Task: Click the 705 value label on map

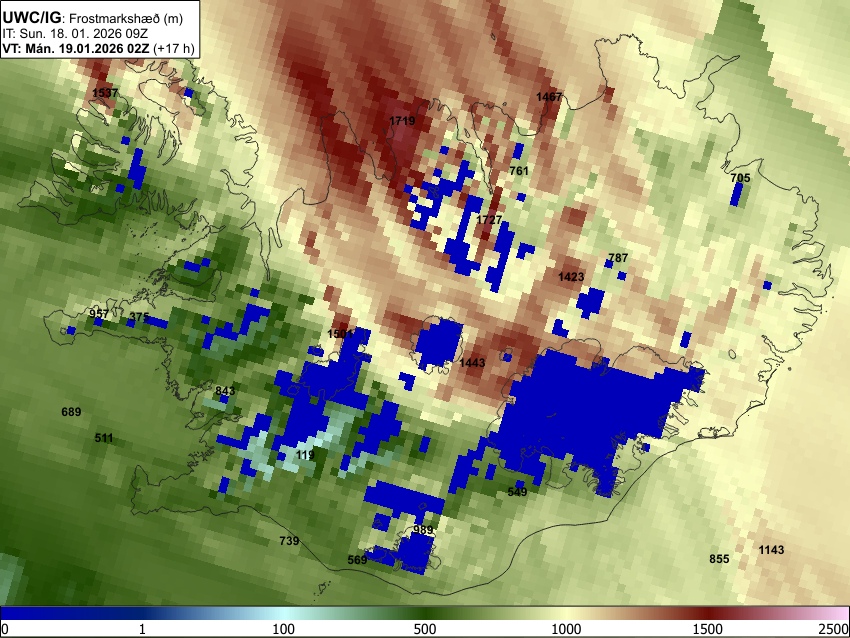Action: pos(740,178)
